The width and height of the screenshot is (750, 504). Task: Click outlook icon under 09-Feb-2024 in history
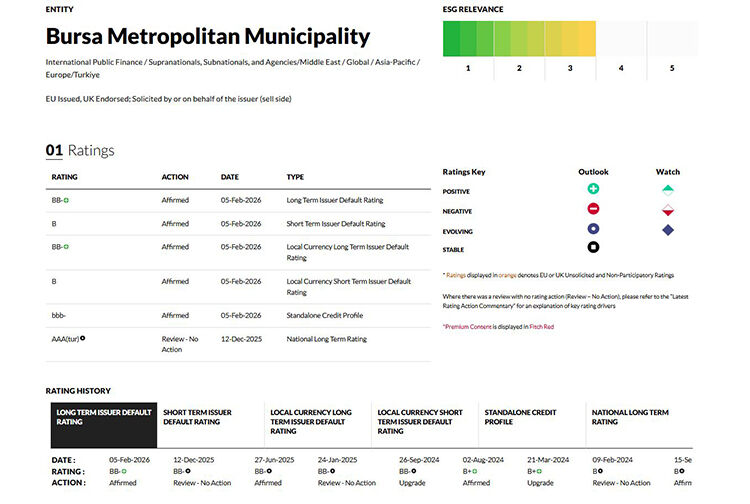[600, 471]
